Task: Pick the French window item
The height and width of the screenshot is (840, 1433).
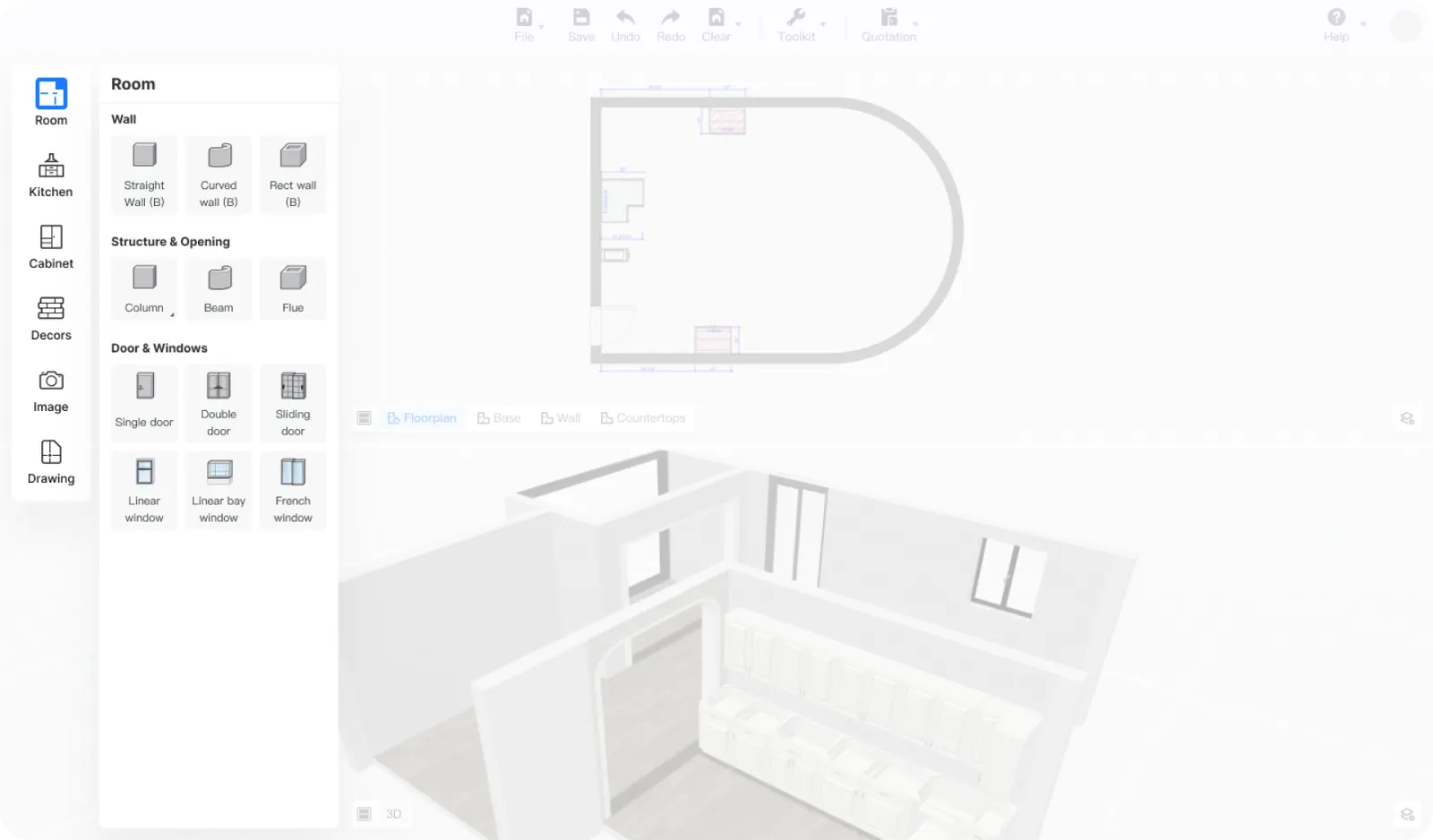Action: 293,490
